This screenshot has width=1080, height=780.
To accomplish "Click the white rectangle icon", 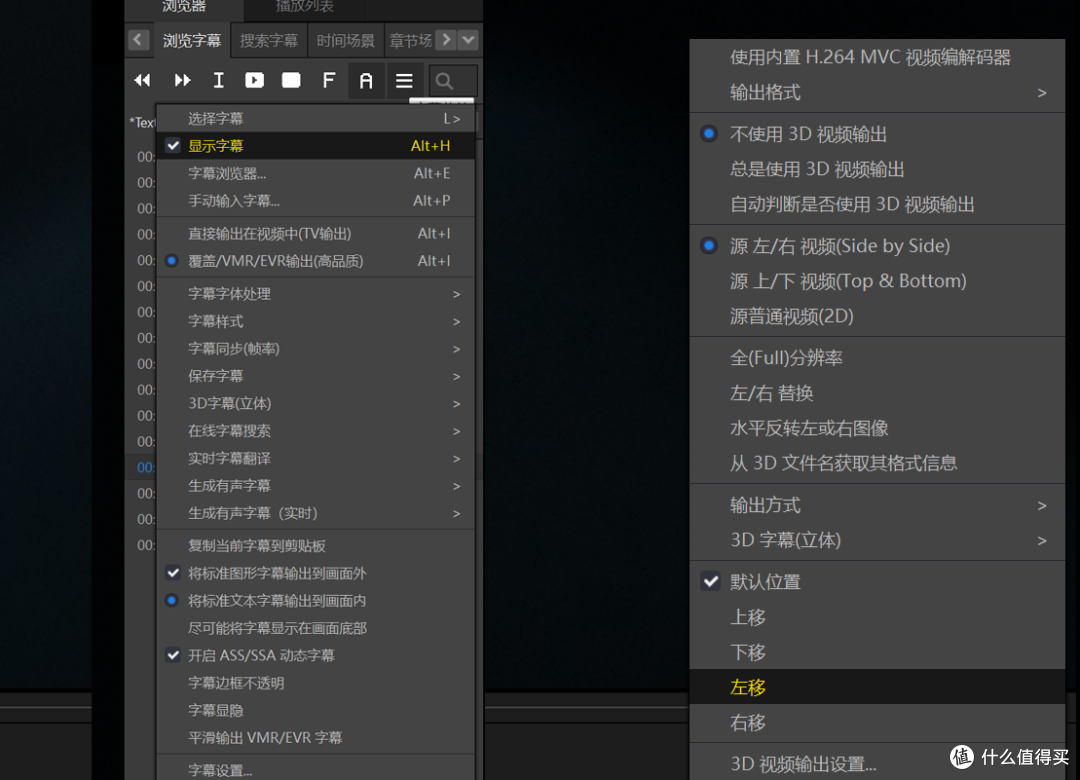I will pos(291,81).
